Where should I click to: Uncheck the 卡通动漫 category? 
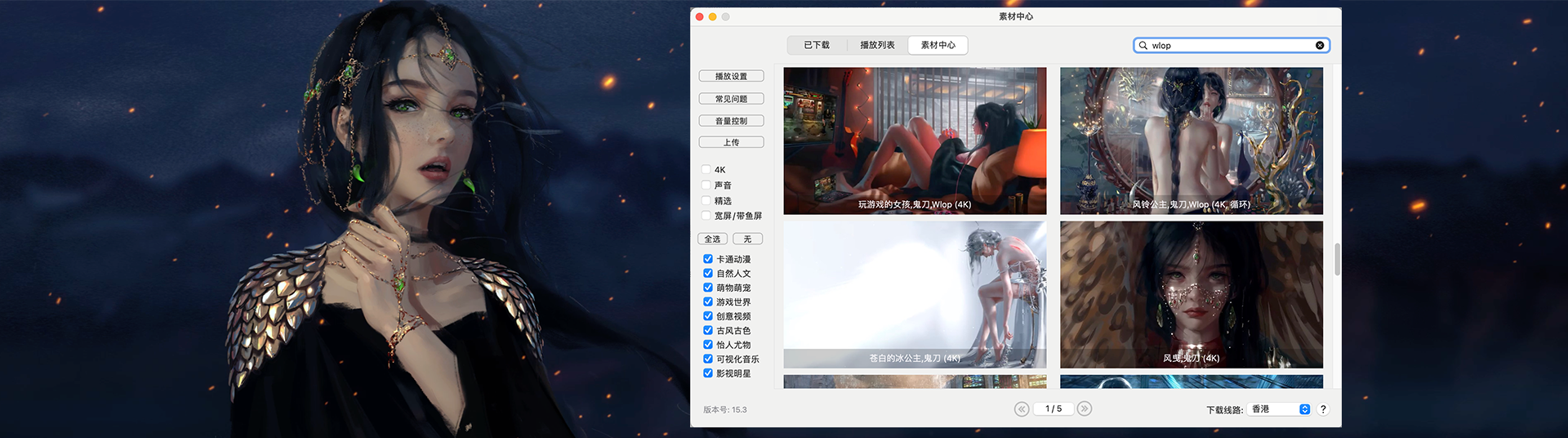coord(708,259)
